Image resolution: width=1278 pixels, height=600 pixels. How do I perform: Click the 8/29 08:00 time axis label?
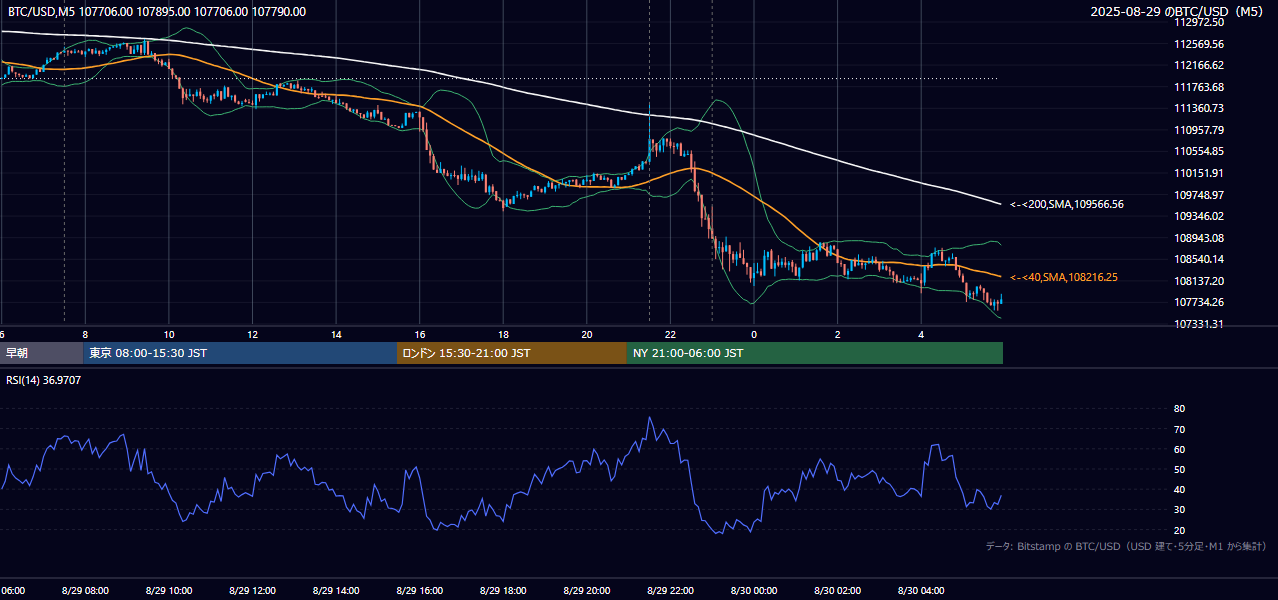(x=85, y=591)
